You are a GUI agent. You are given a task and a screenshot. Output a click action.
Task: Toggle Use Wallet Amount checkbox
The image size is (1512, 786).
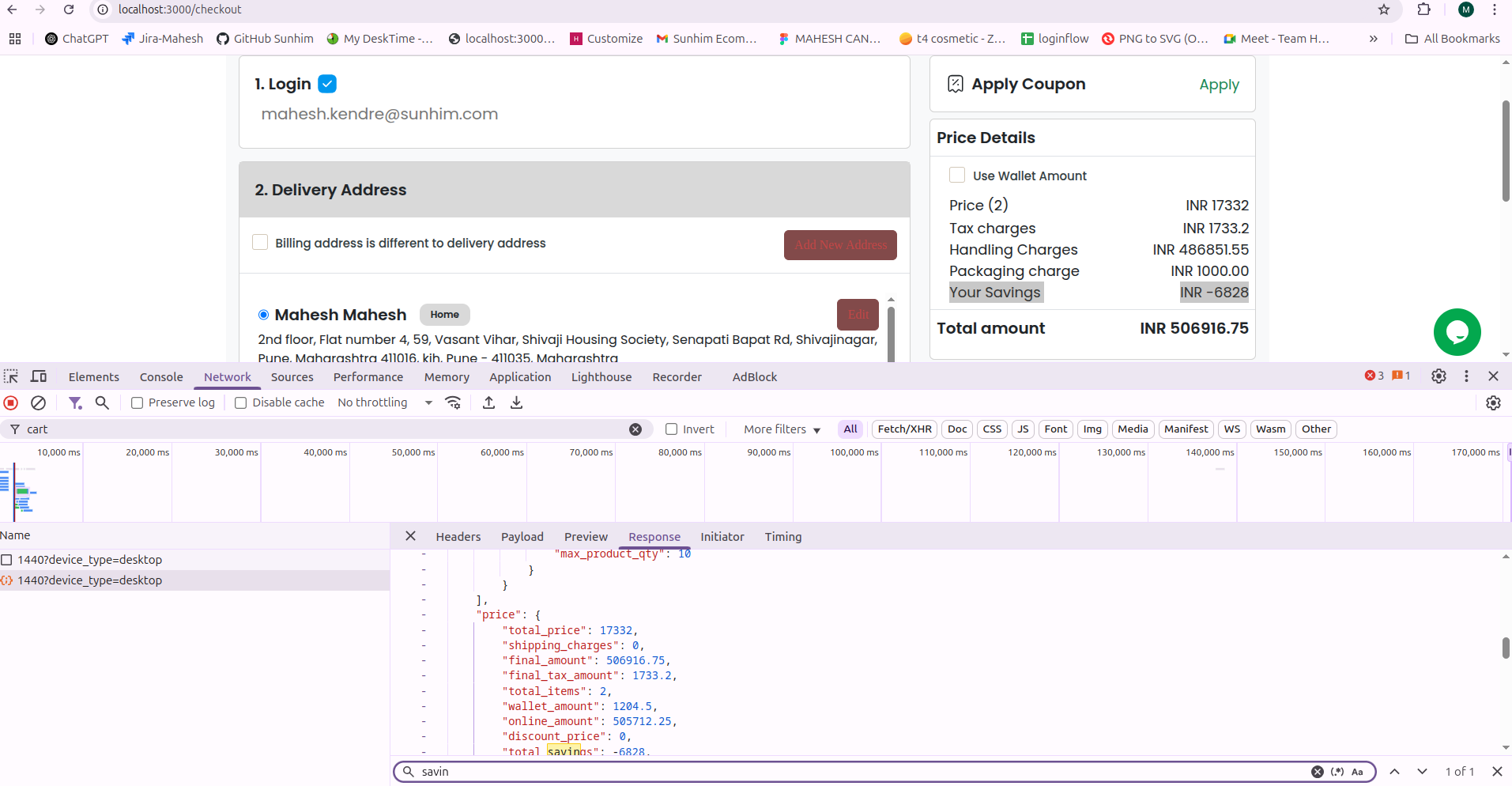pyautogui.click(x=957, y=175)
